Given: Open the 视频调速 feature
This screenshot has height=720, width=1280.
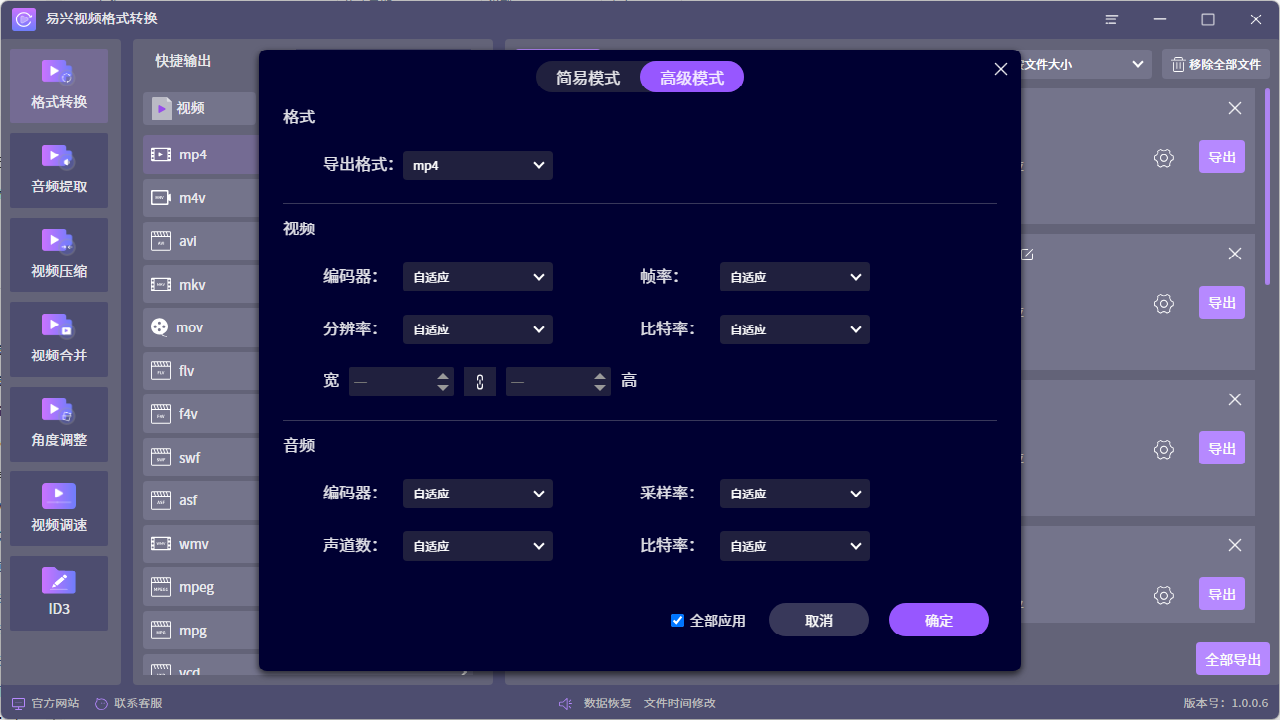Looking at the screenshot, I should [x=58, y=508].
